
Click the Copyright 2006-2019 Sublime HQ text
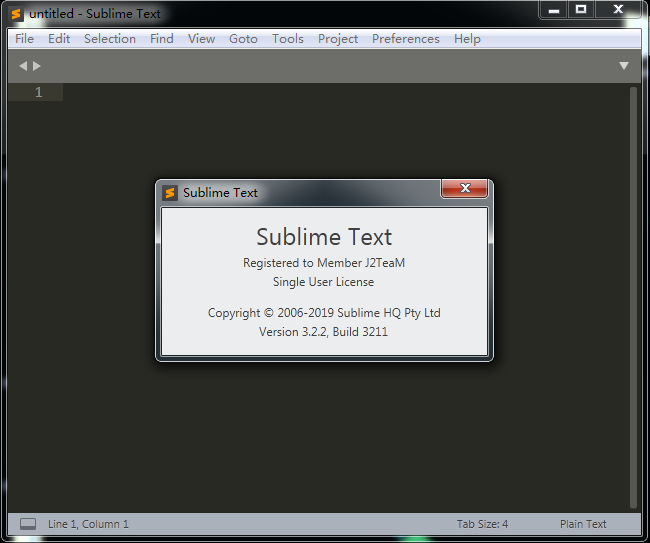324,313
